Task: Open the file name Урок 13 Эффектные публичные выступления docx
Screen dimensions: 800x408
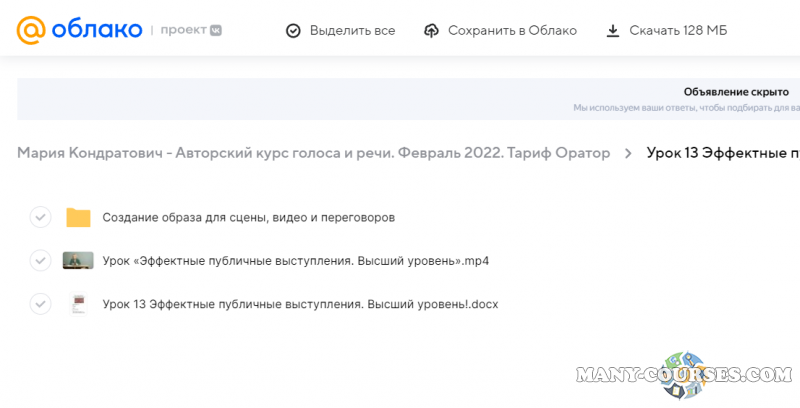Action: point(300,304)
